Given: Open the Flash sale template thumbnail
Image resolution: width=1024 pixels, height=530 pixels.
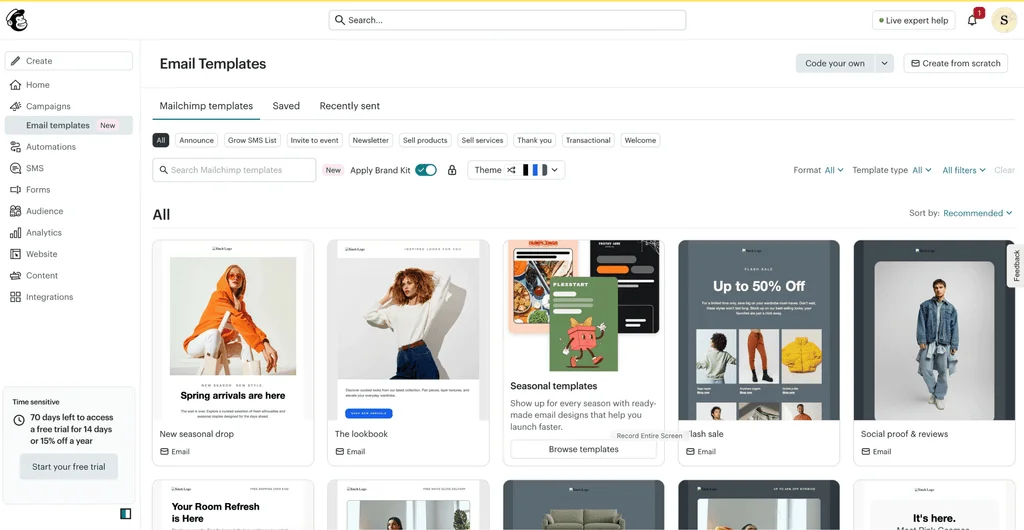Looking at the screenshot, I should [x=759, y=331].
